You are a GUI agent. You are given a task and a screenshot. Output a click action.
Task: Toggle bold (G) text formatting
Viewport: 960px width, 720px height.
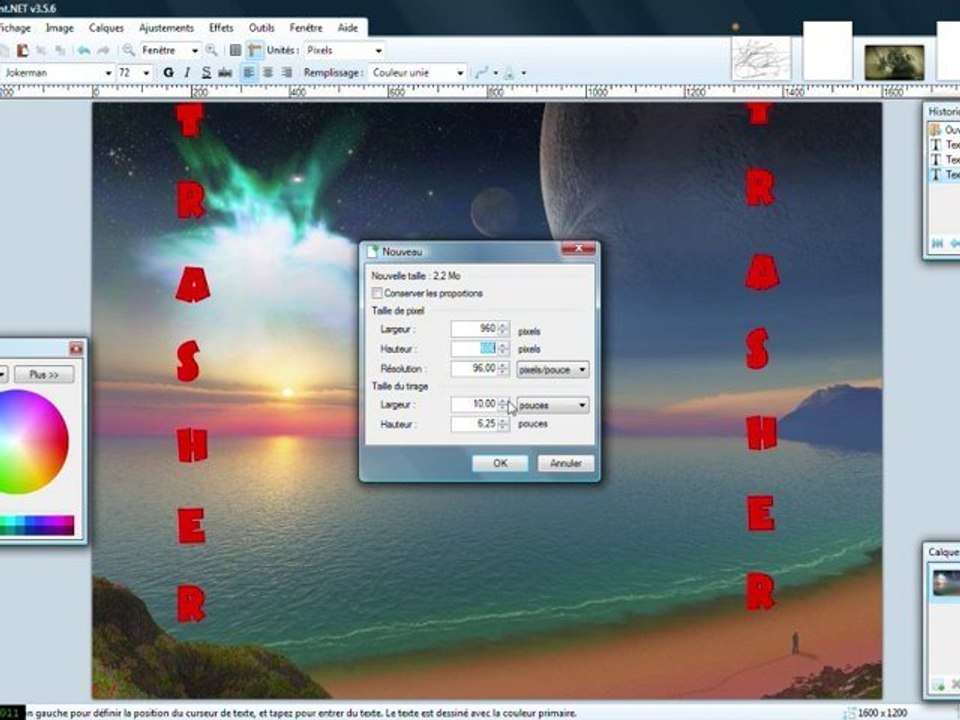click(x=168, y=72)
